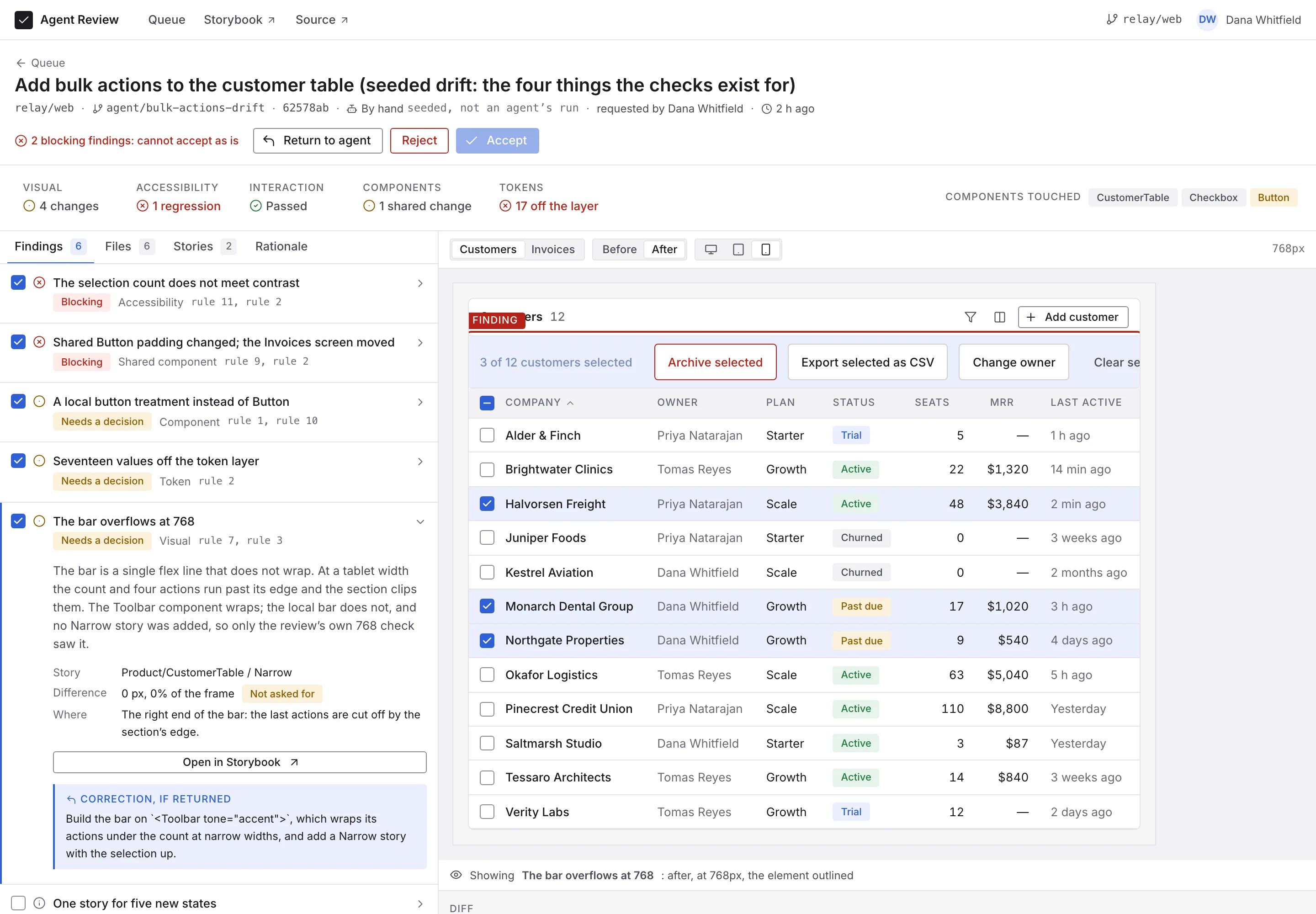Sort by the Company column header

[x=539, y=403]
